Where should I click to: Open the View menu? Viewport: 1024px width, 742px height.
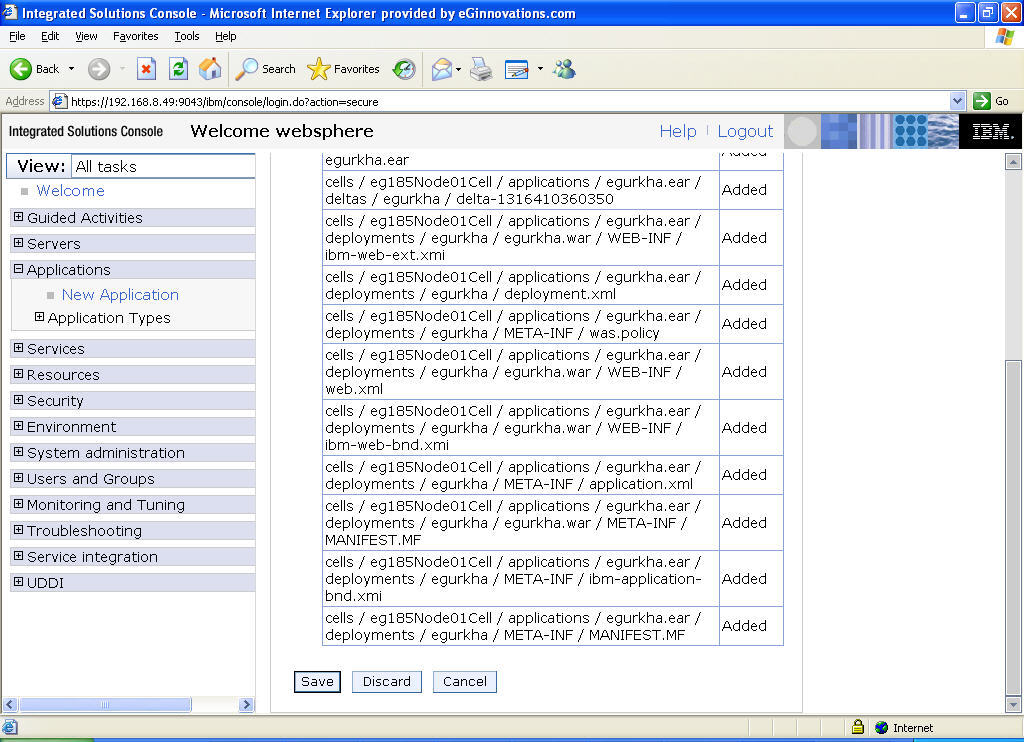(x=86, y=37)
